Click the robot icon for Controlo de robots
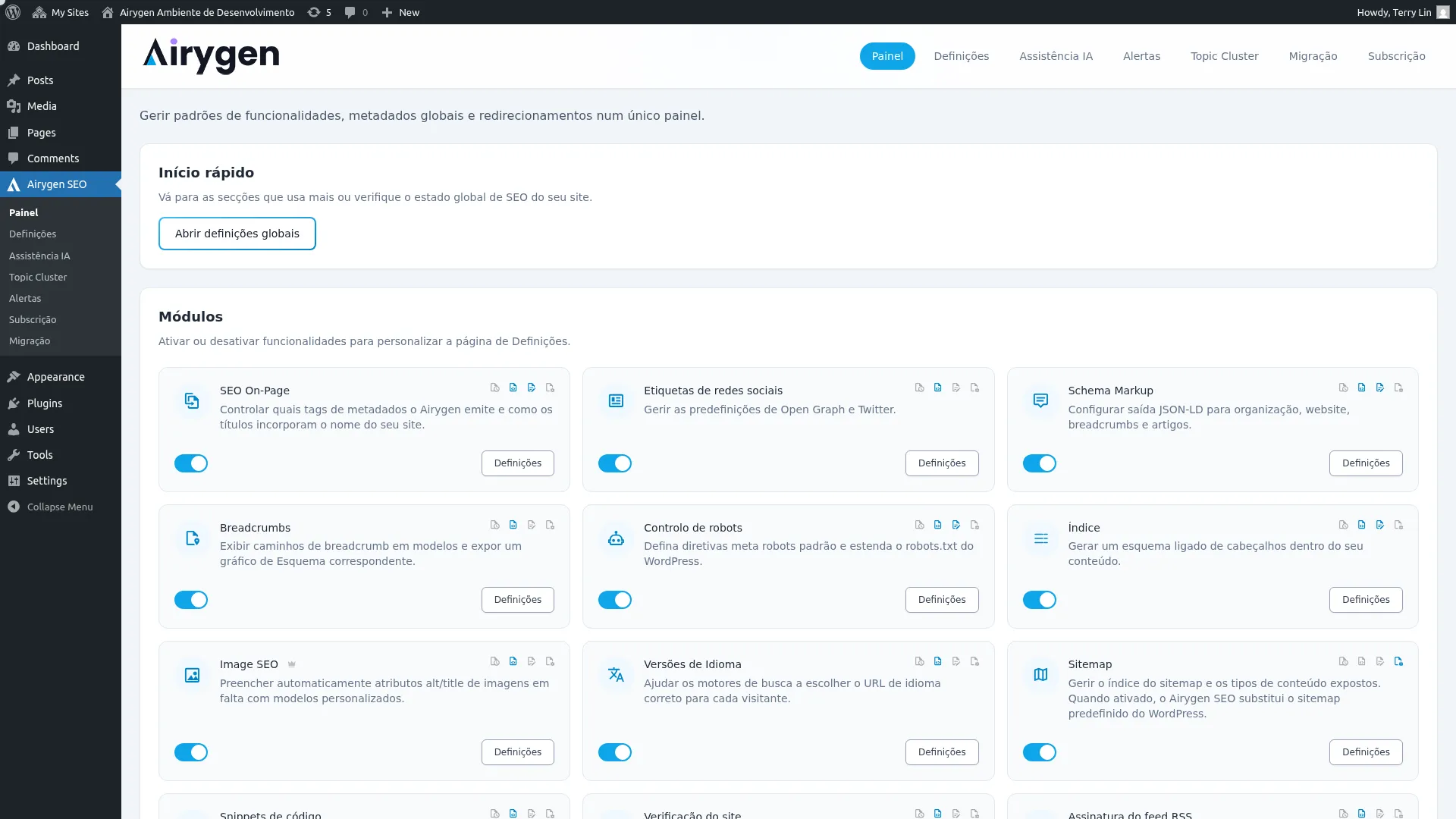This screenshot has width=1456, height=819. (x=616, y=538)
